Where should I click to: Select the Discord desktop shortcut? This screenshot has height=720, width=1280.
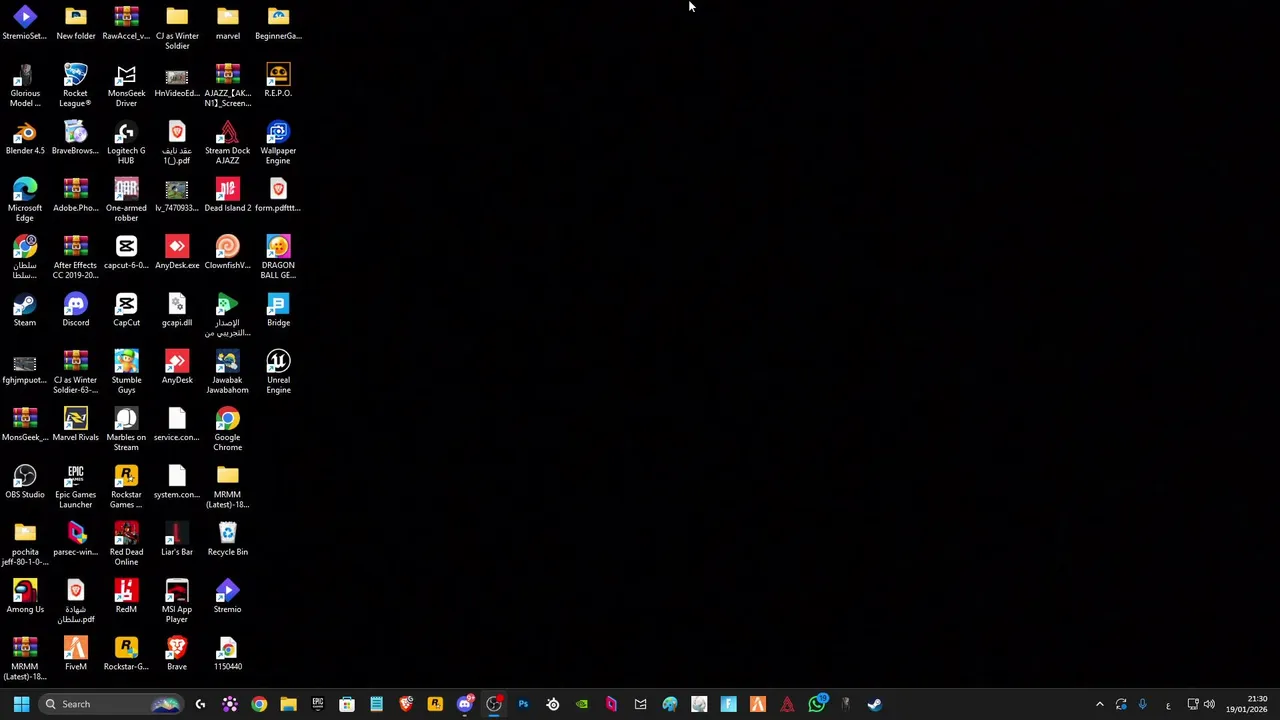coord(75,311)
